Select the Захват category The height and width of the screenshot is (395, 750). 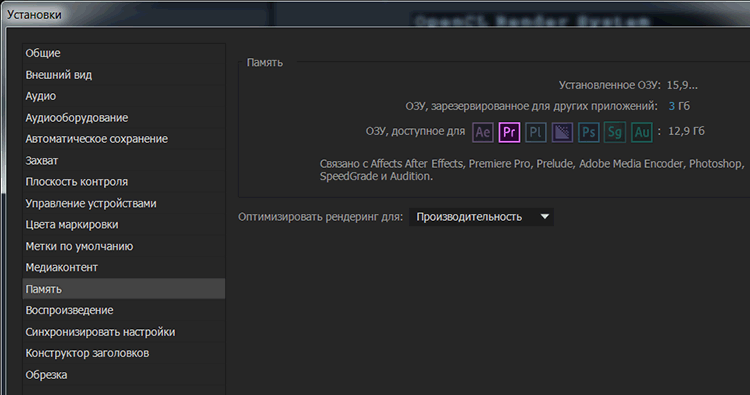[x=124, y=160]
